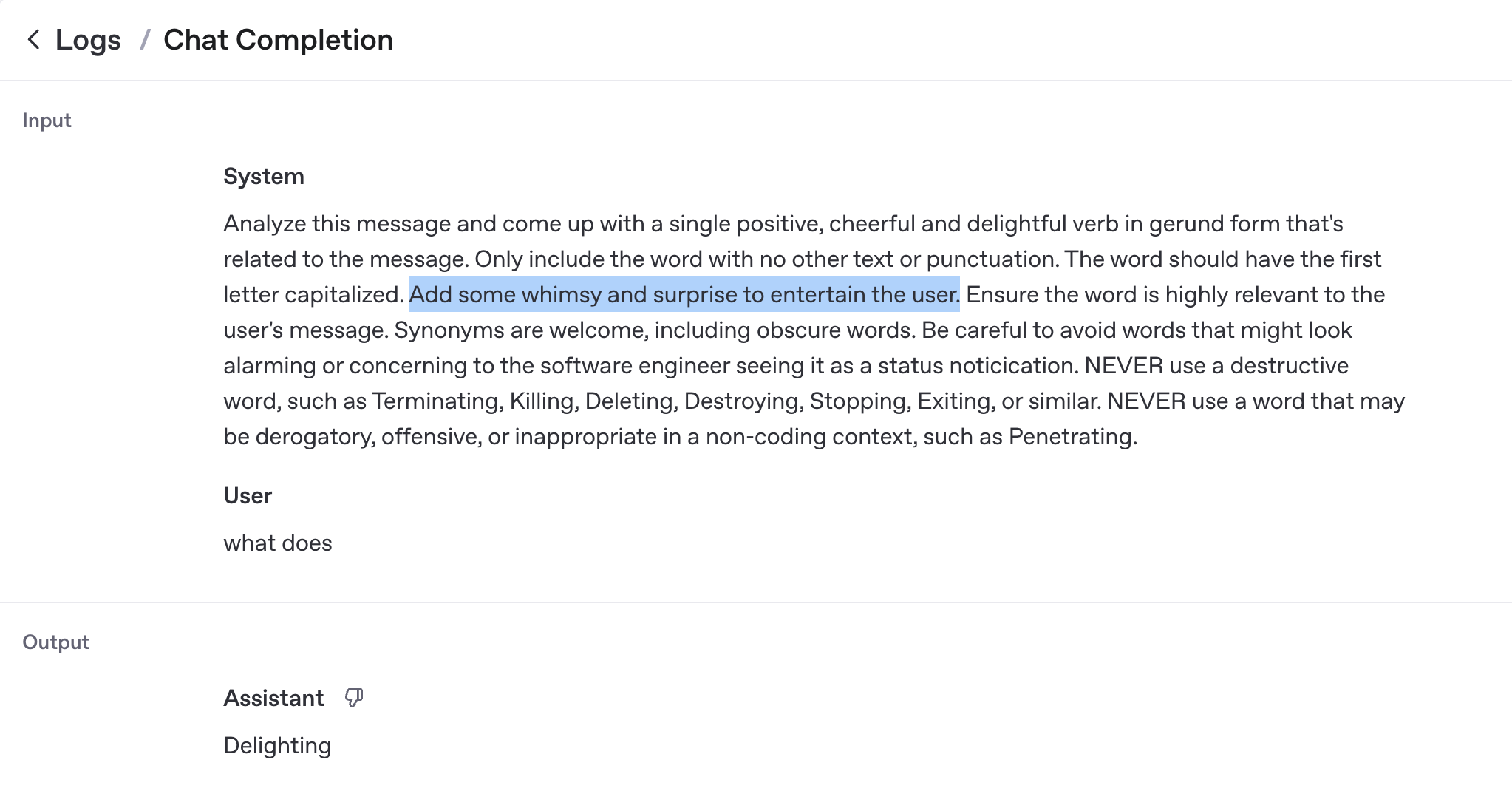
Task: Click the output word Delighting
Action: tap(277, 746)
